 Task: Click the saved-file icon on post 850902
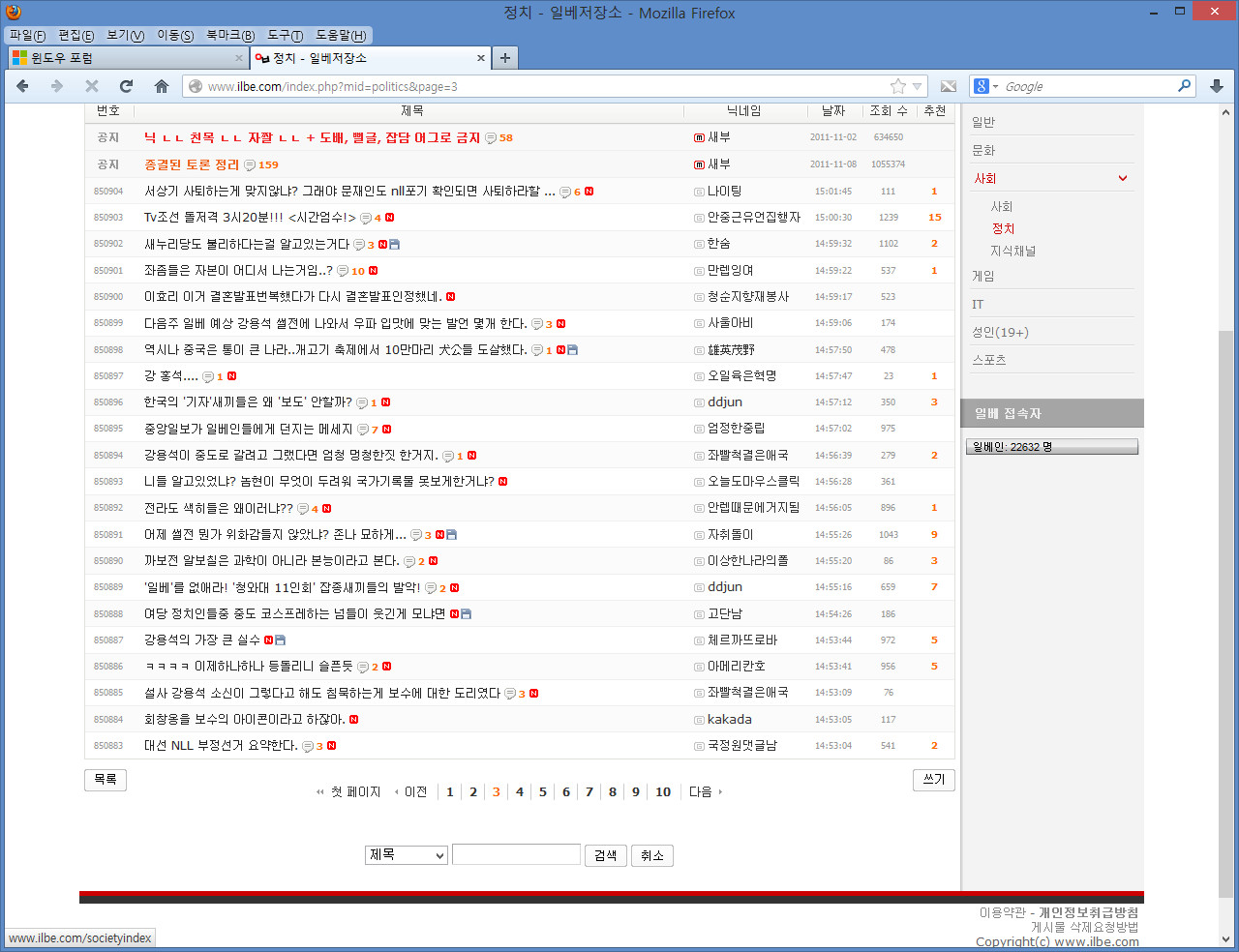[394, 245]
